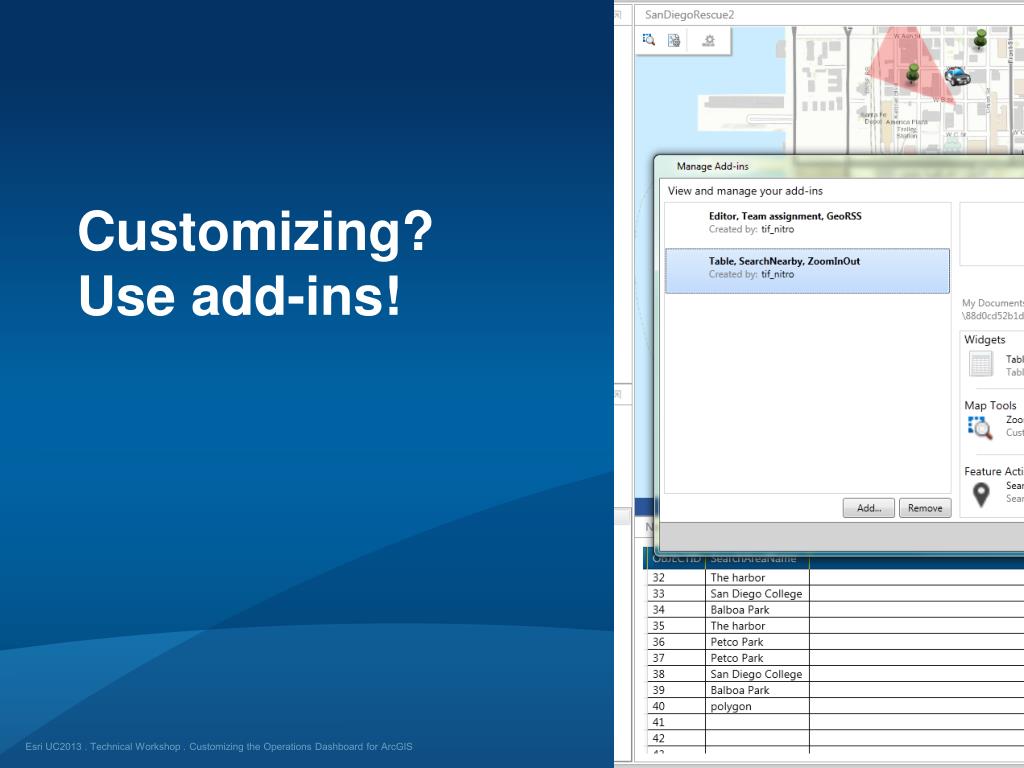Click OBJECTID cell 42 in the table
This screenshot has height=768, width=1024.
tap(676, 738)
